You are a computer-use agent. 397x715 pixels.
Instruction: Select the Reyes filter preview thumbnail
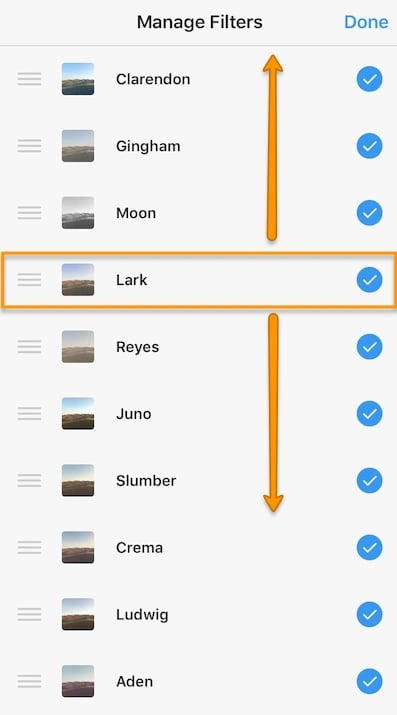point(78,347)
